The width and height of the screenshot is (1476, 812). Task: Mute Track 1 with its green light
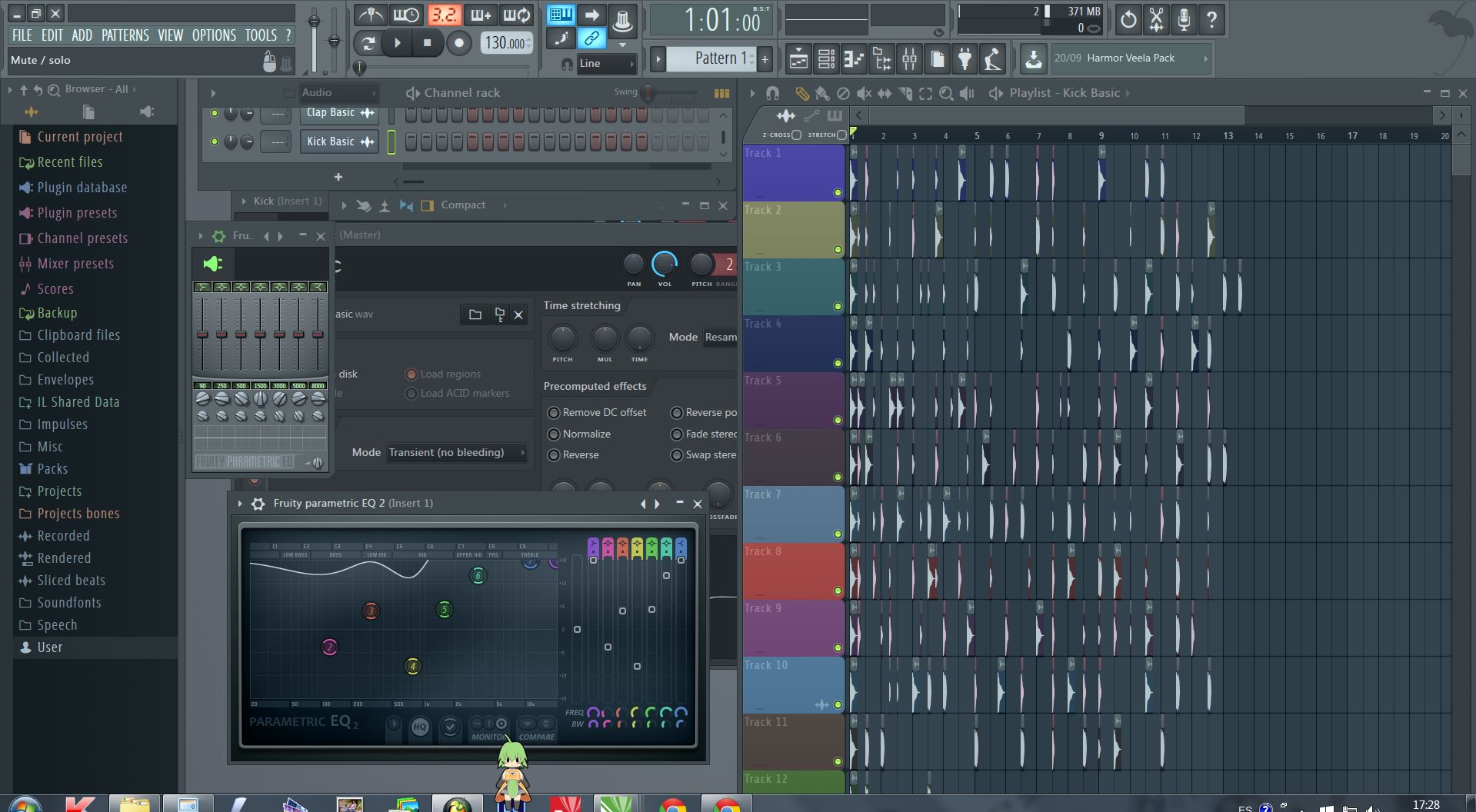[x=838, y=192]
